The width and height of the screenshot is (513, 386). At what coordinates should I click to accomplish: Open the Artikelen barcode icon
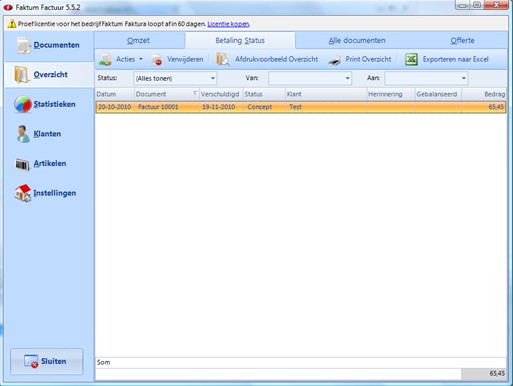23,164
